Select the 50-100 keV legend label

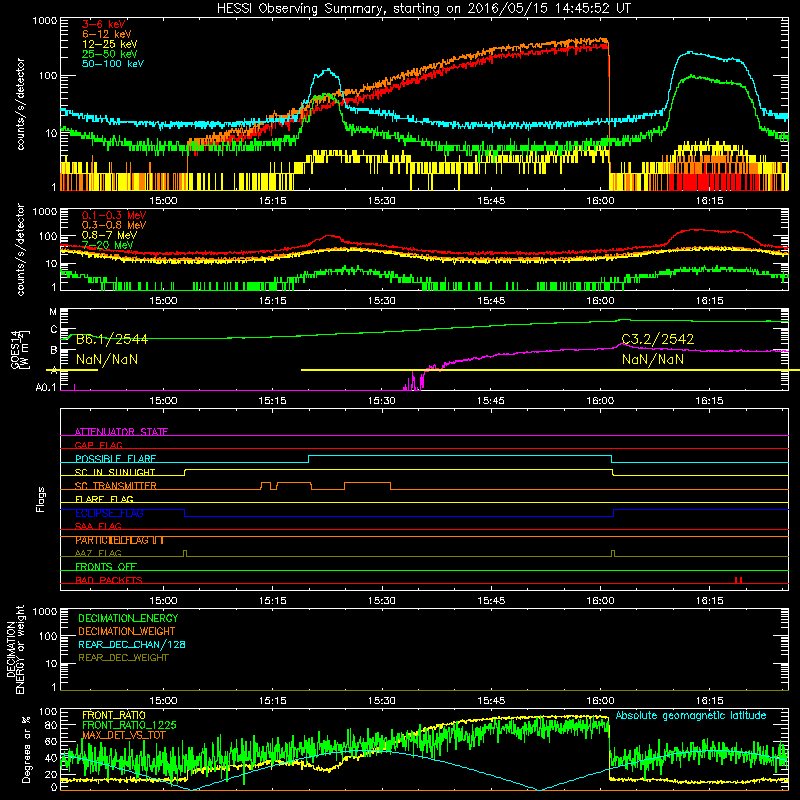113,64
